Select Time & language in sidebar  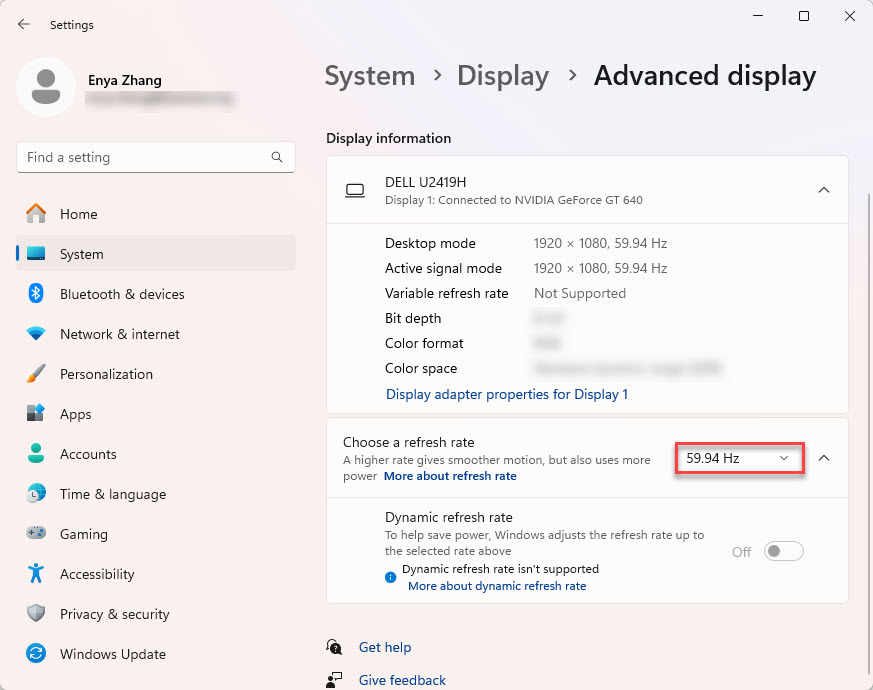[112, 494]
